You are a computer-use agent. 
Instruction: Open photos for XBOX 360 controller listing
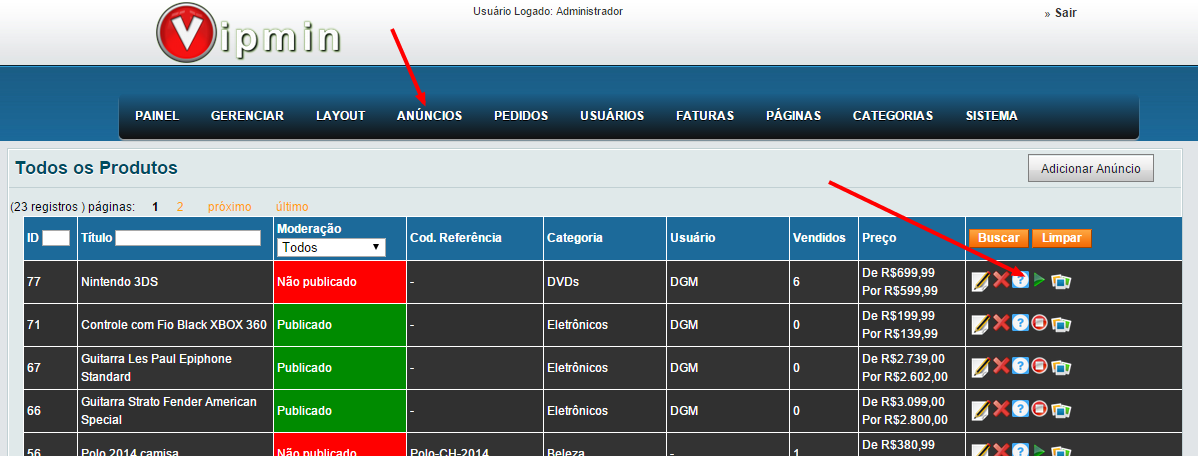pos(1061,325)
